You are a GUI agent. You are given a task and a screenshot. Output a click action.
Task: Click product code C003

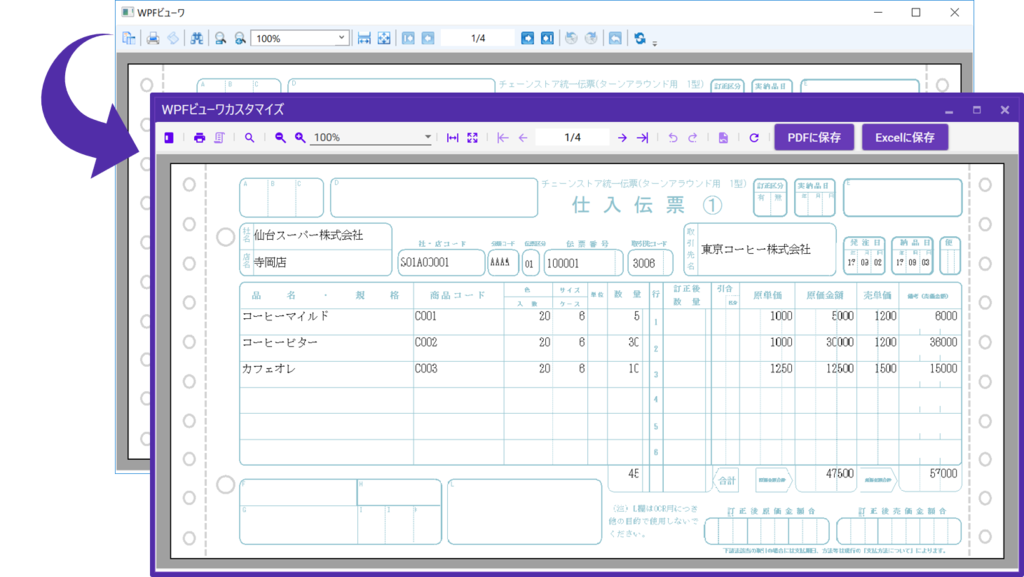(x=426, y=369)
